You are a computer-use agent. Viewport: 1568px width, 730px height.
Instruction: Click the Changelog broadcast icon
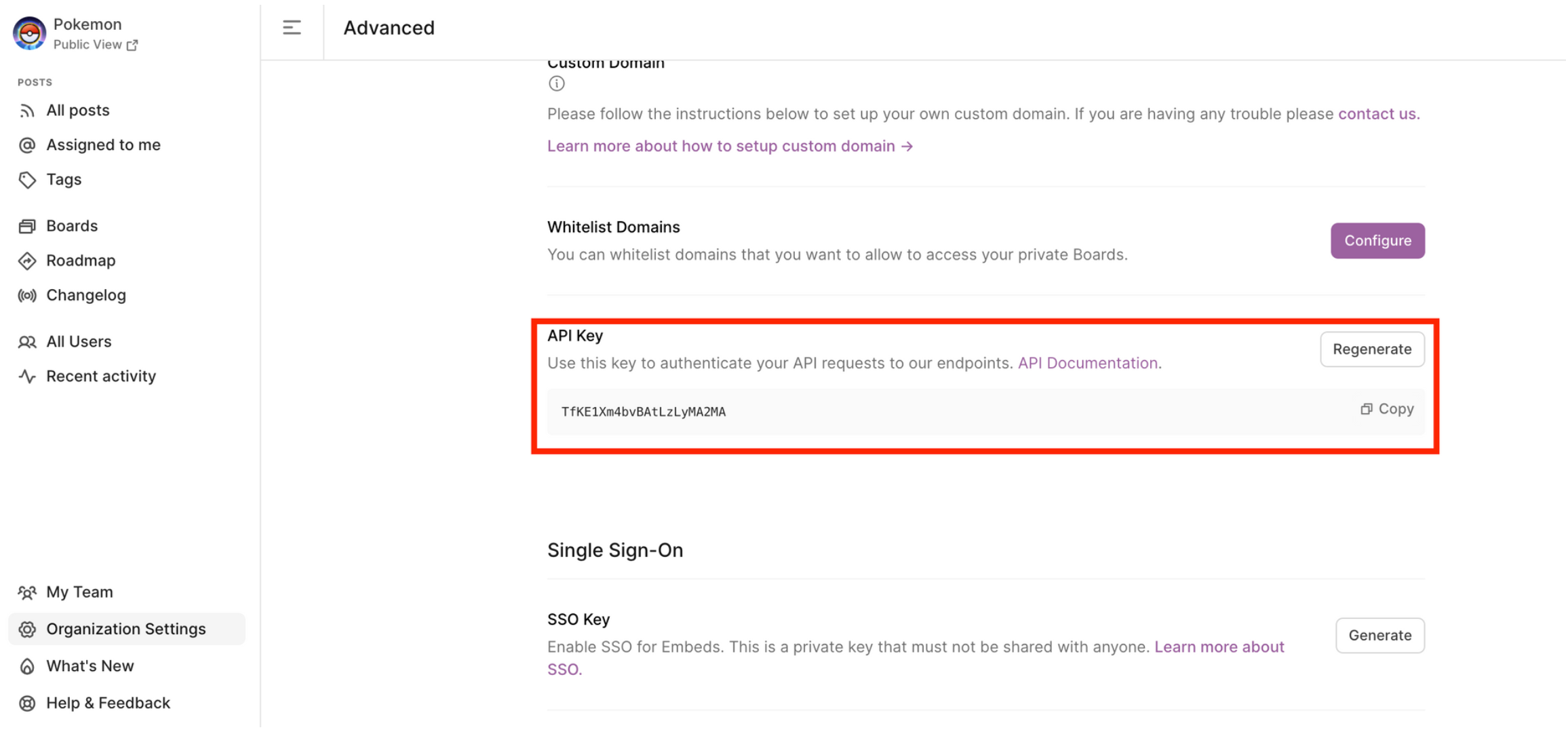[27, 295]
